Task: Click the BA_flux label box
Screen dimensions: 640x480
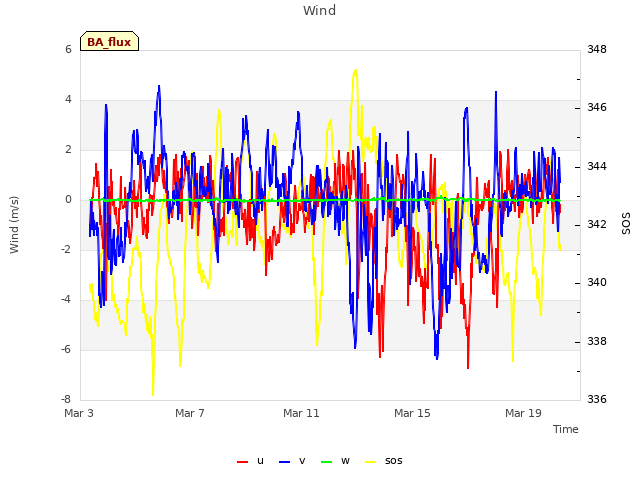Action: click(x=109, y=41)
